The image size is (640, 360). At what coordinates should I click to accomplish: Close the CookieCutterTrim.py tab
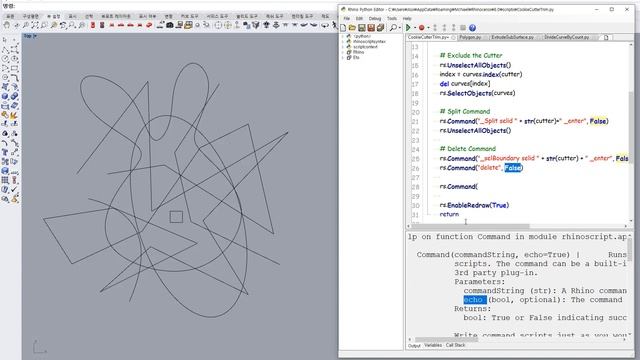coord(453,37)
